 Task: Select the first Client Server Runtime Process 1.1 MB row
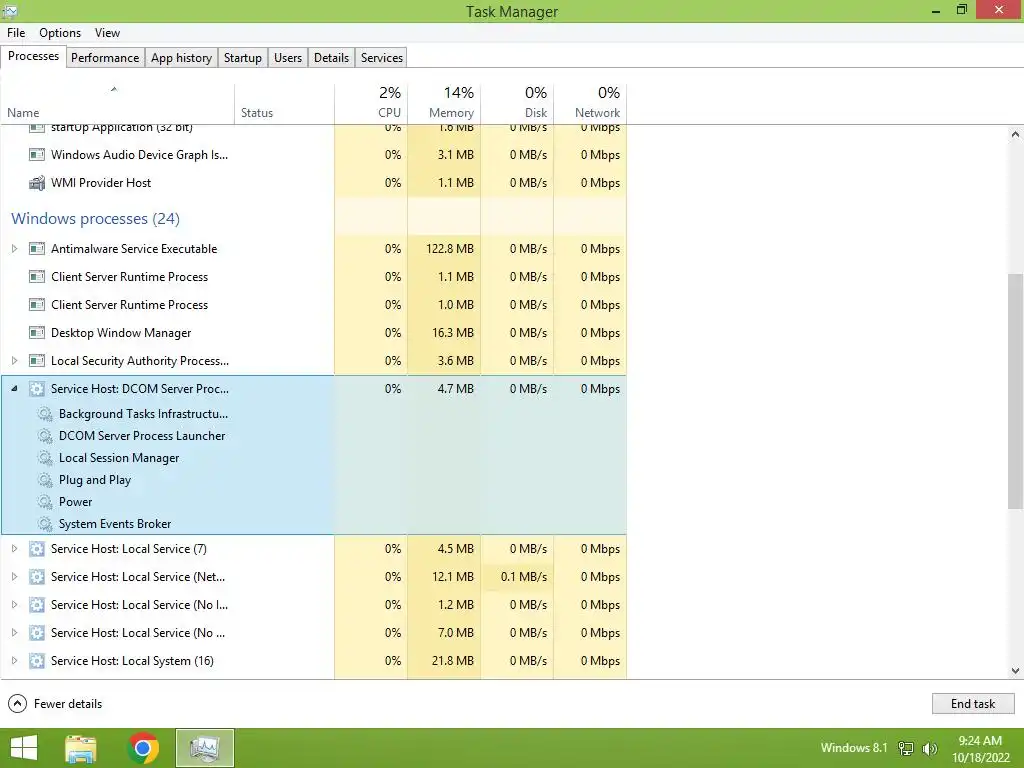point(313,277)
